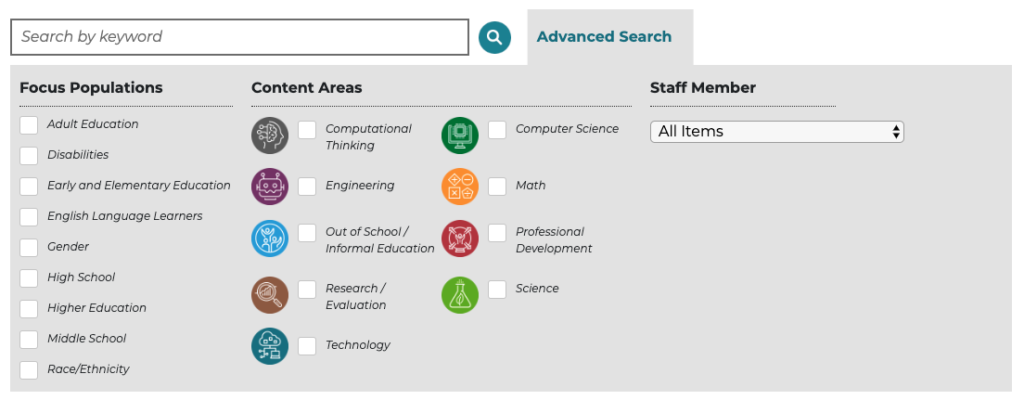The width and height of the screenshot is (1024, 400).
Task: Check the Race/Ethnicity checkbox
Action: [x=29, y=370]
